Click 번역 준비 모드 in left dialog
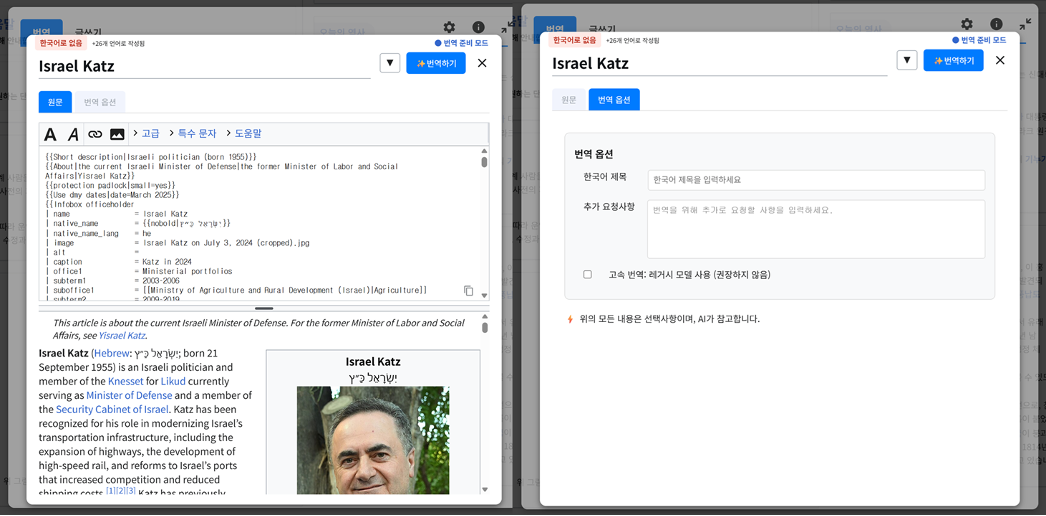This screenshot has height=516, width=1046. 462,43
